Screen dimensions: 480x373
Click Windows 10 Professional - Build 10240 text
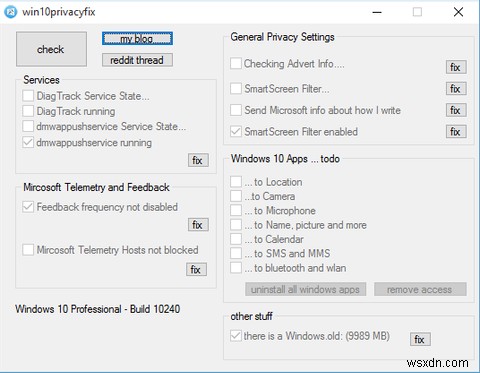coord(98,309)
